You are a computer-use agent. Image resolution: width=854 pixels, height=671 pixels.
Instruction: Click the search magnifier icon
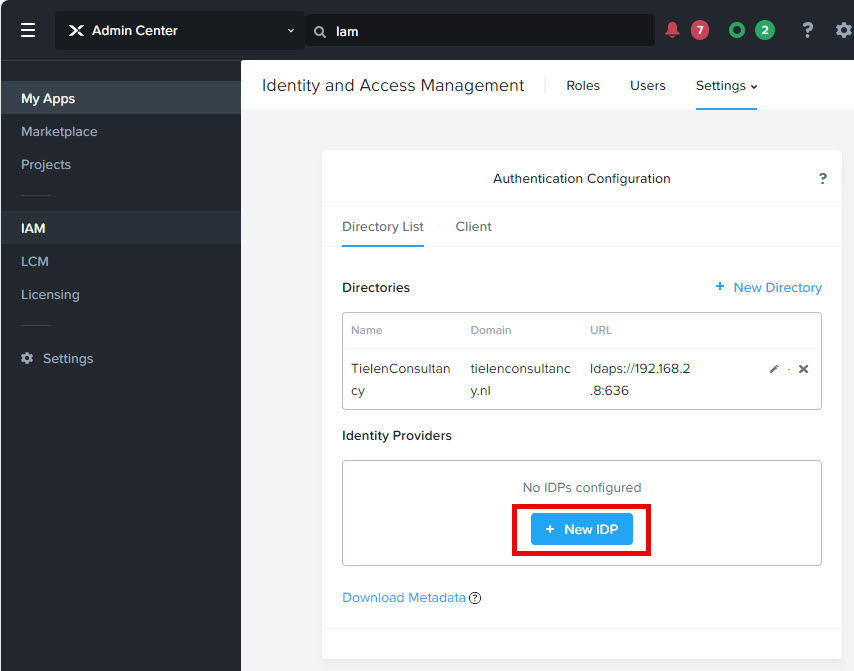coord(320,32)
